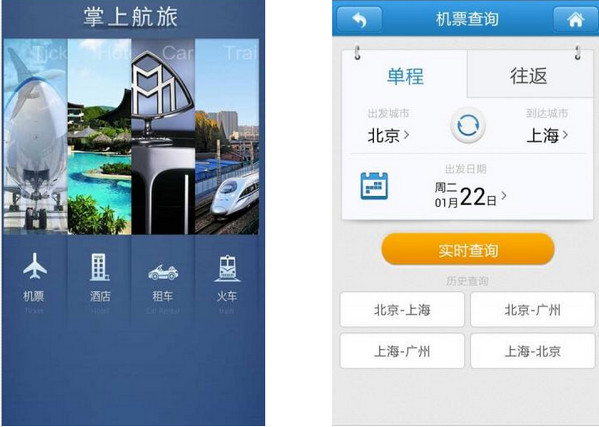Image resolution: width=599 pixels, height=427 pixels.
Task: Pick the 上海-北京 history query
Action: tap(533, 351)
